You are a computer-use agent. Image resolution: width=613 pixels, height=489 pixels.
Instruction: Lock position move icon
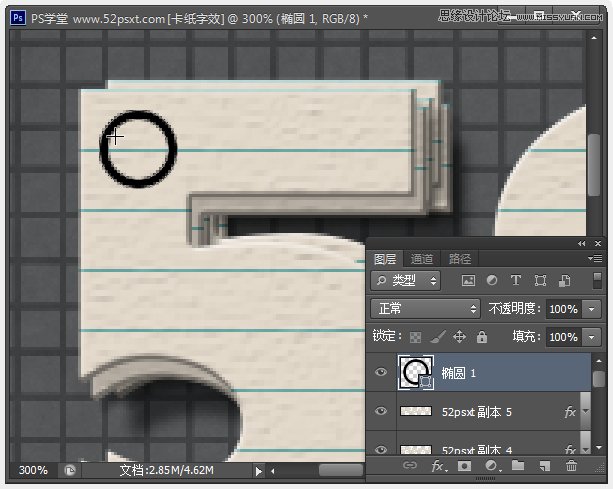tap(459, 337)
